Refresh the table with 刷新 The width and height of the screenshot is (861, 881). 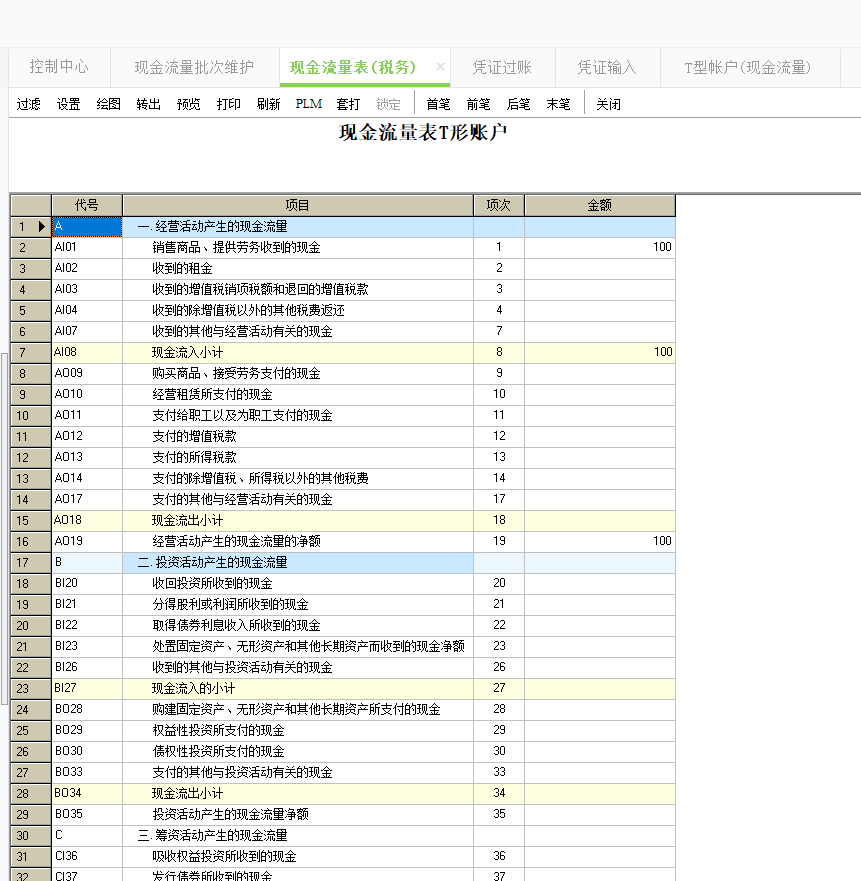point(268,104)
